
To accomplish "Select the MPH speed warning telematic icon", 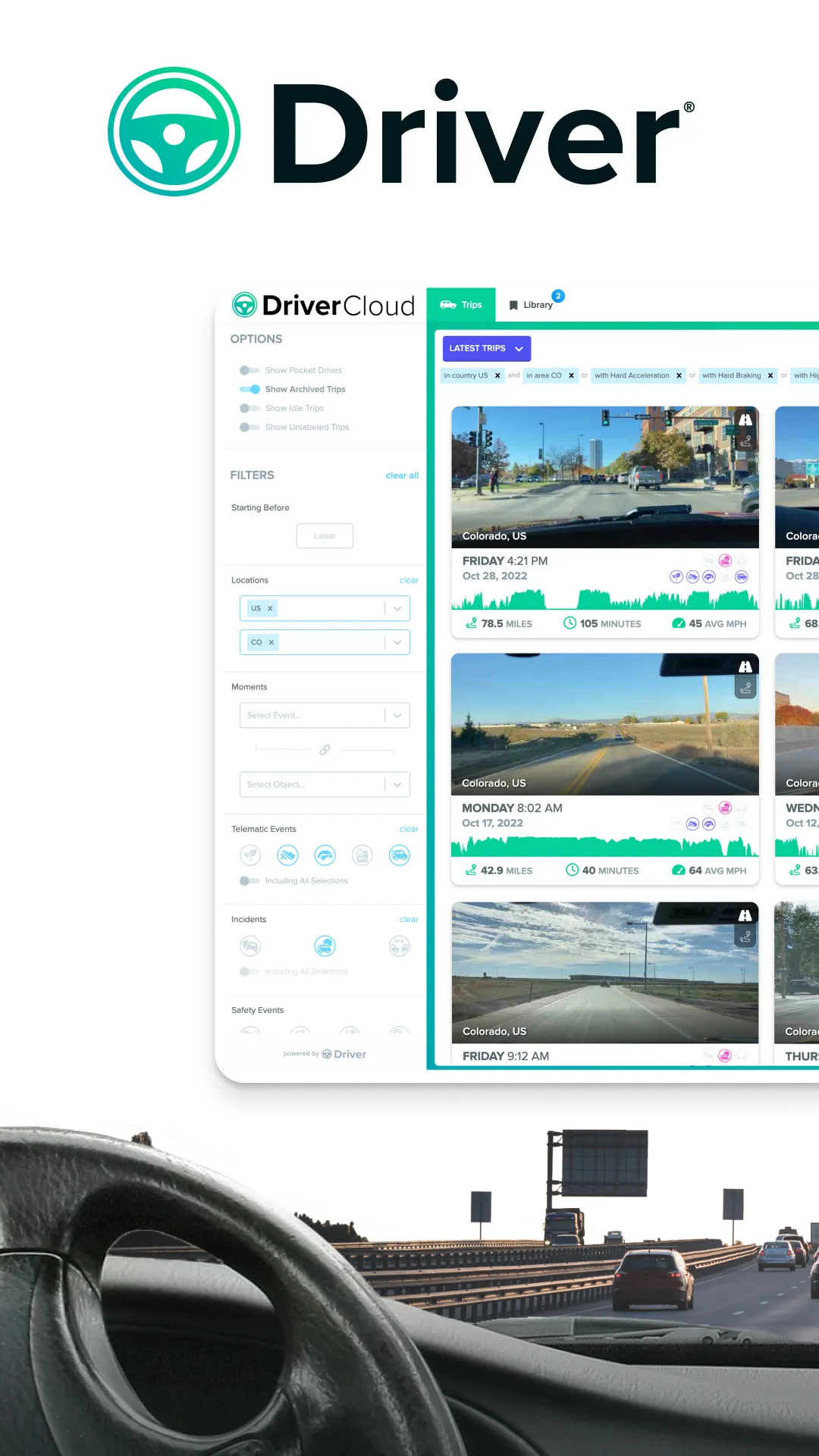I will (x=362, y=855).
